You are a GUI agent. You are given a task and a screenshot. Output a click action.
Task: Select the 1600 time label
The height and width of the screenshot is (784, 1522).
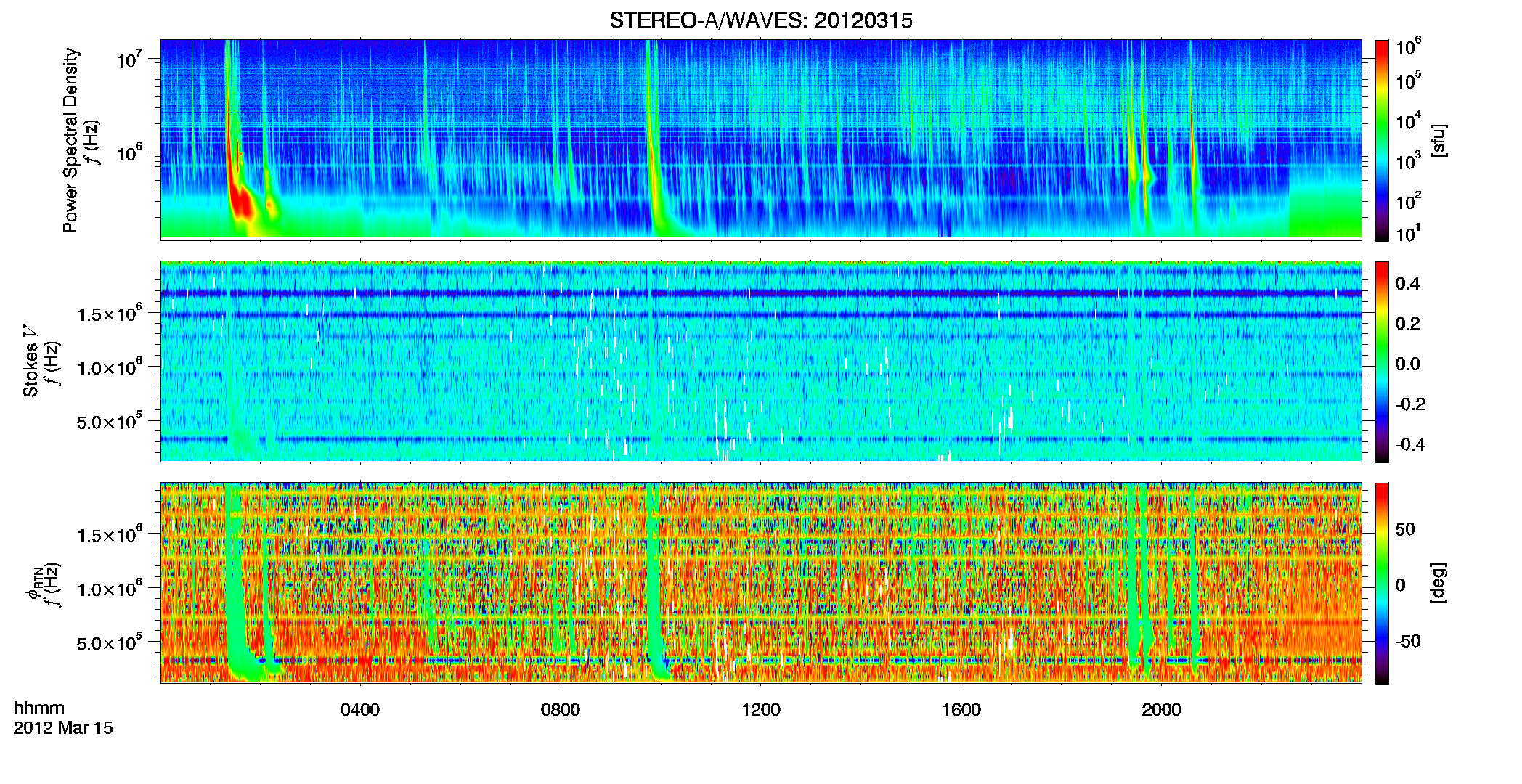pyautogui.click(x=961, y=709)
